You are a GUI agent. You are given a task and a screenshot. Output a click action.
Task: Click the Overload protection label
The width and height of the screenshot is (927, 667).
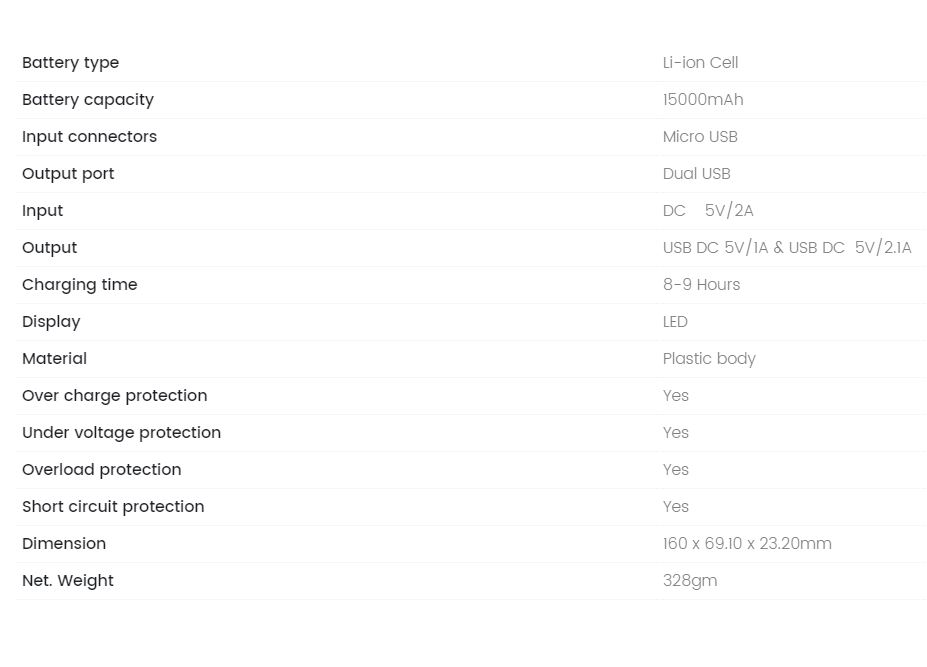102,470
